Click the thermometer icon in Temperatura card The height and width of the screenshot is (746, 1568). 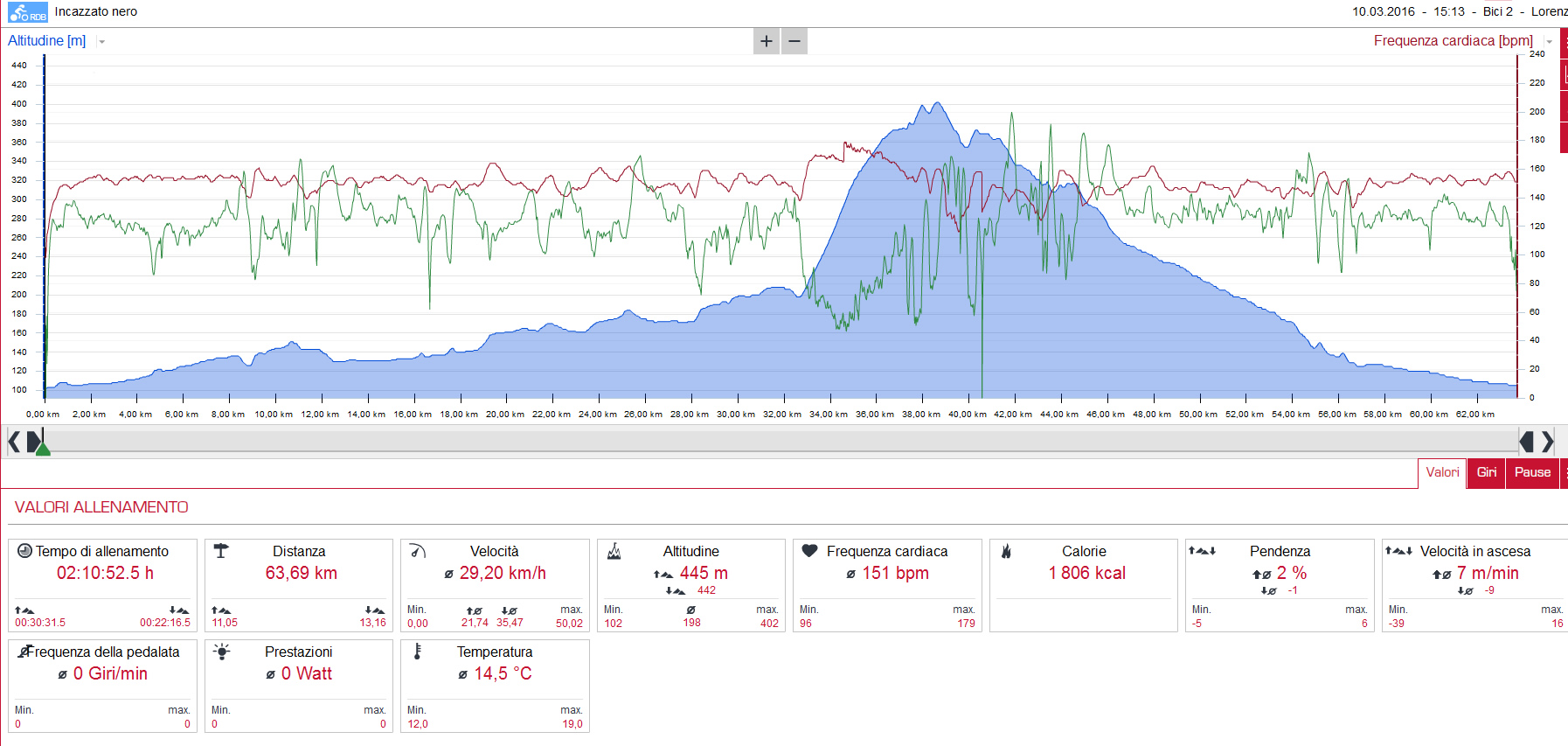click(x=418, y=652)
